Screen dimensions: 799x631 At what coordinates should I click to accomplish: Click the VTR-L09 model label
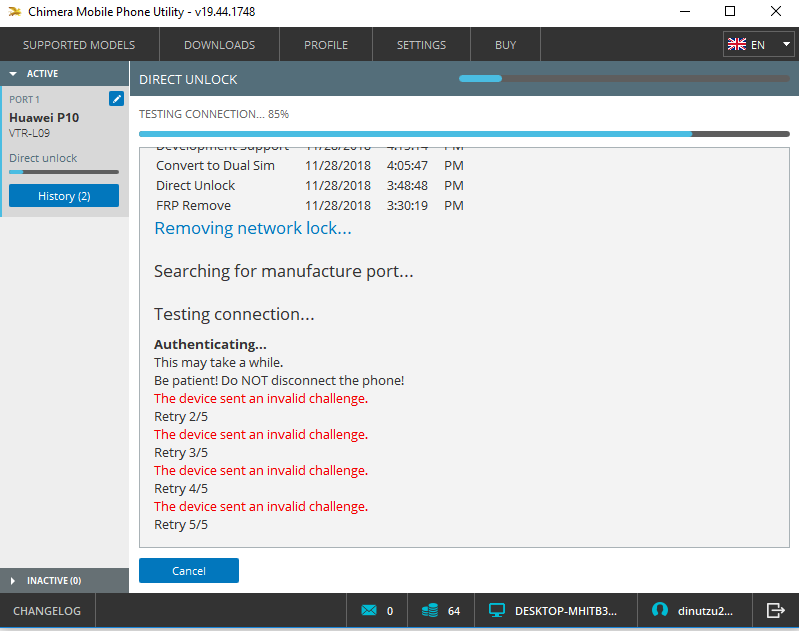coord(30,133)
